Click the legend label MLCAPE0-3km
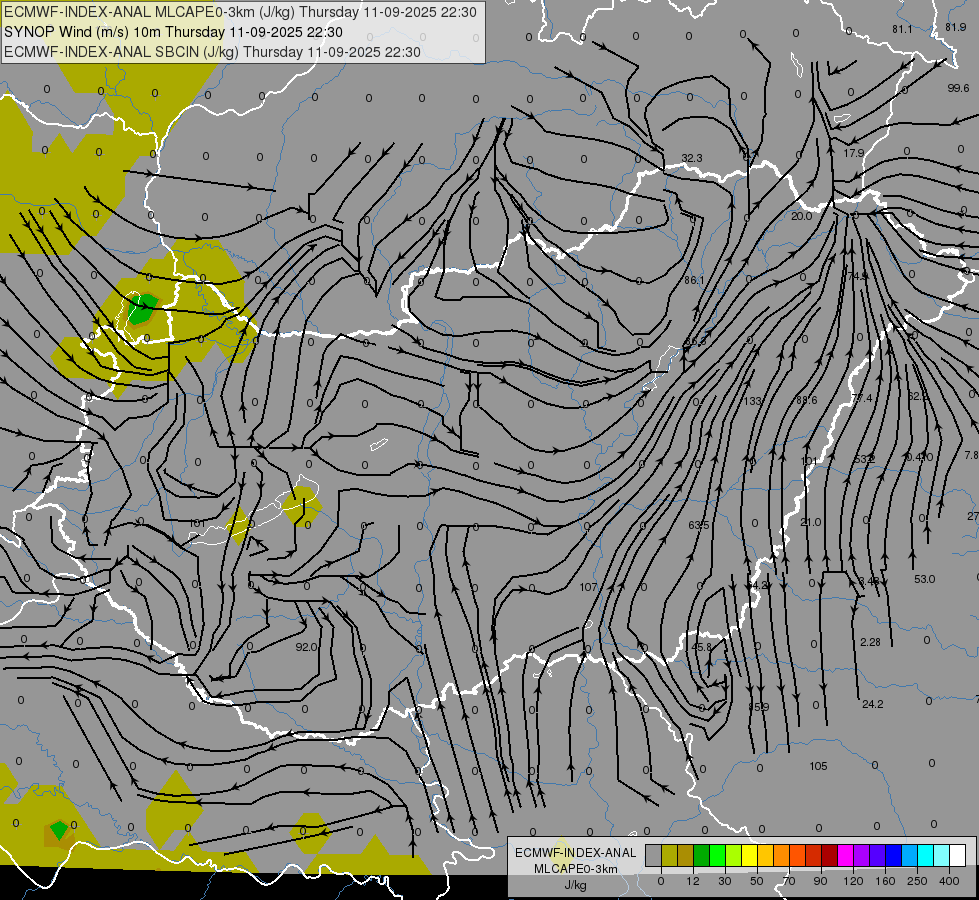 pyautogui.click(x=576, y=869)
